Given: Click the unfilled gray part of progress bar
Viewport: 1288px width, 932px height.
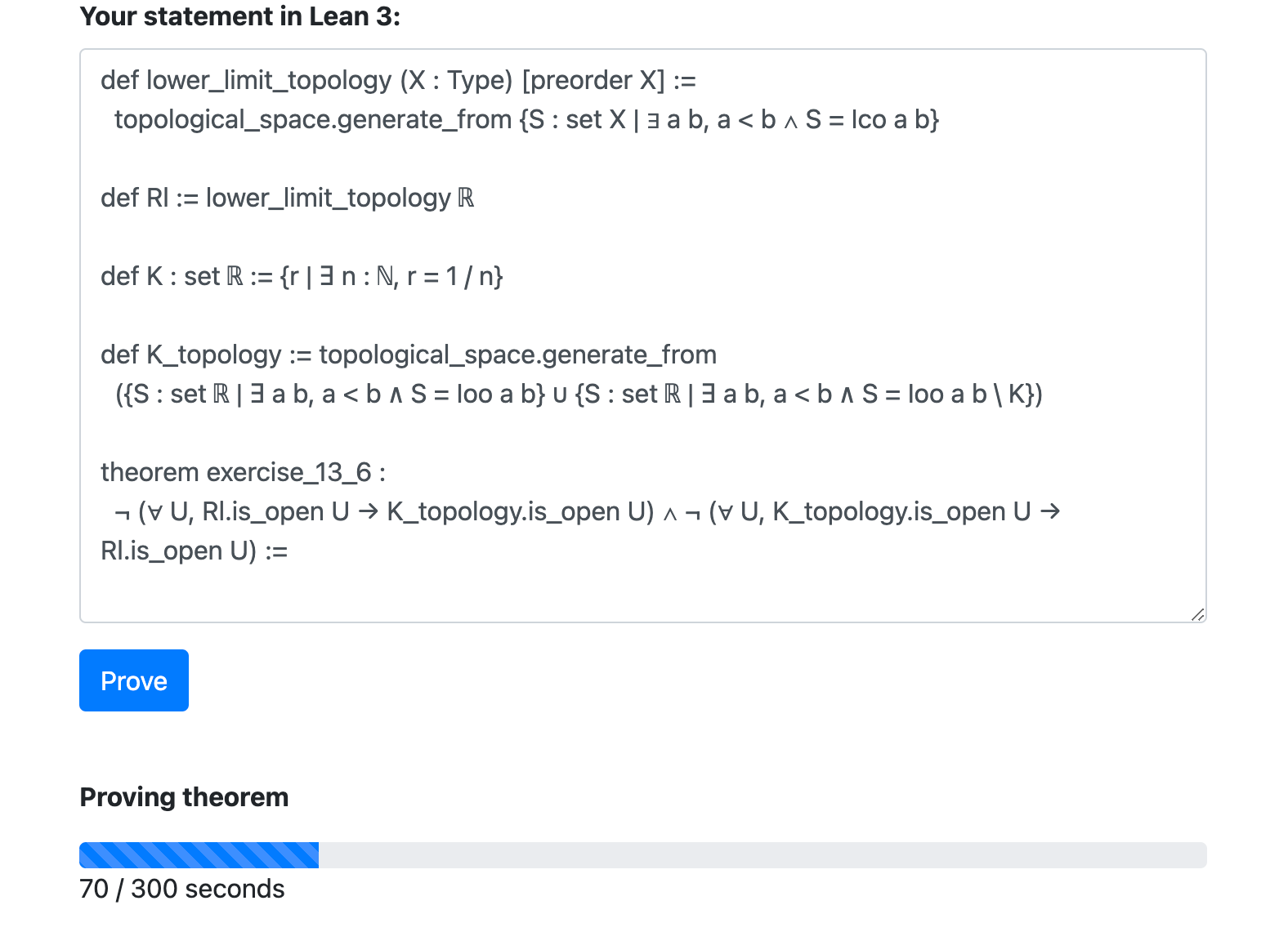Looking at the screenshot, I should coord(762,855).
